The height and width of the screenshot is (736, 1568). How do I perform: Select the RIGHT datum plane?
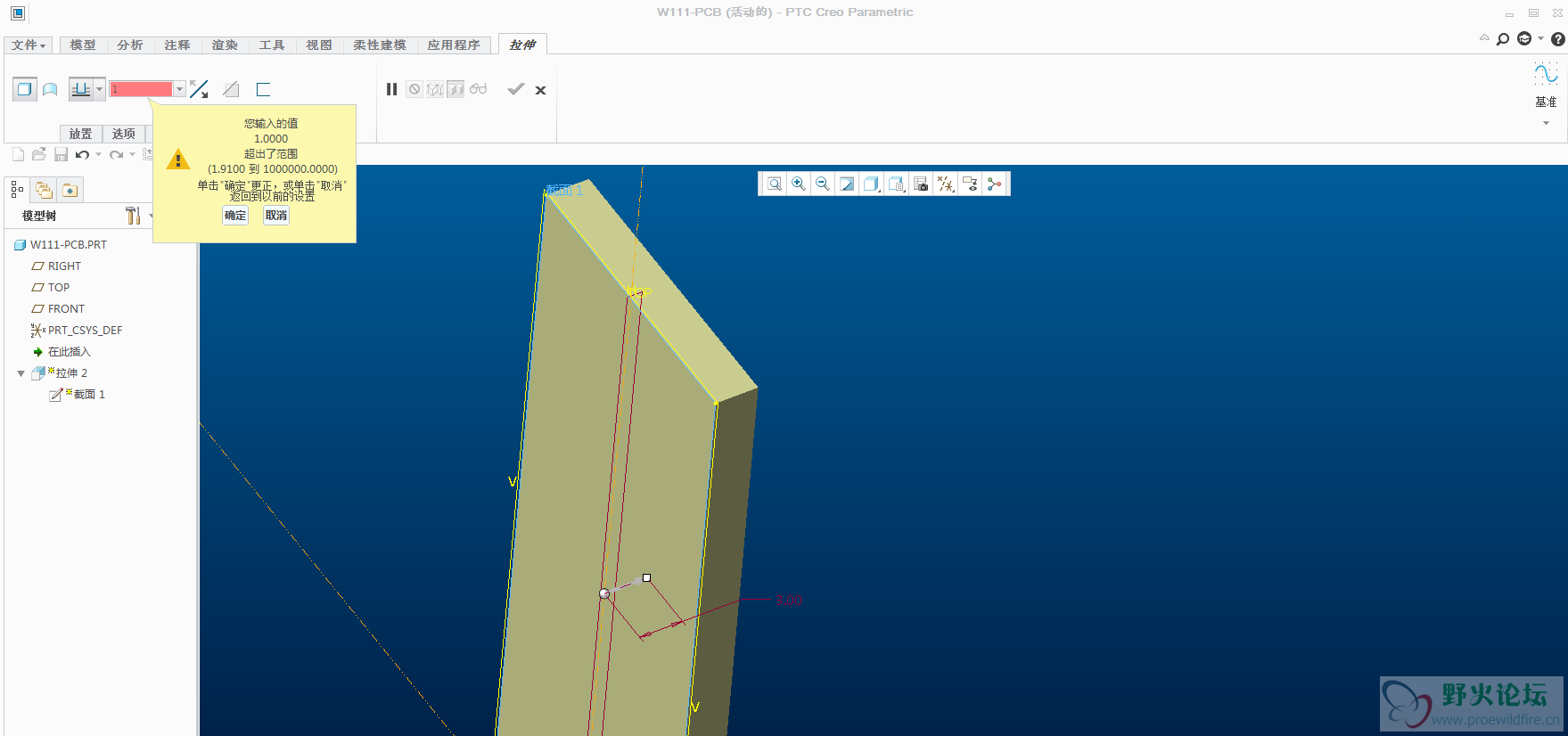coord(64,266)
